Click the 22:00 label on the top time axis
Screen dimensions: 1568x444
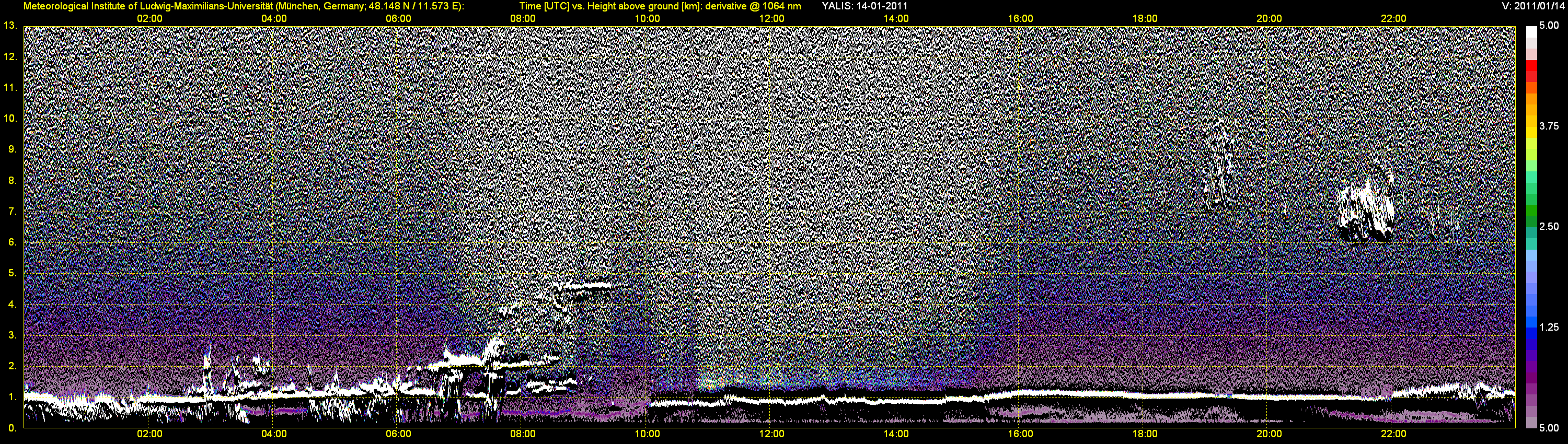[1393, 19]
